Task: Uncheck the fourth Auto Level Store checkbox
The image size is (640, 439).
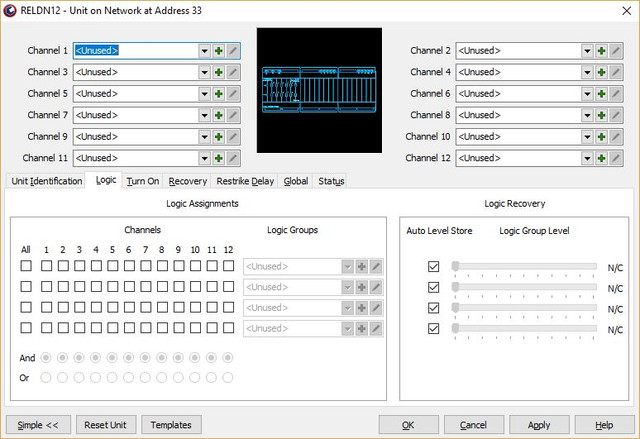Action: click(x=433, y=328)
